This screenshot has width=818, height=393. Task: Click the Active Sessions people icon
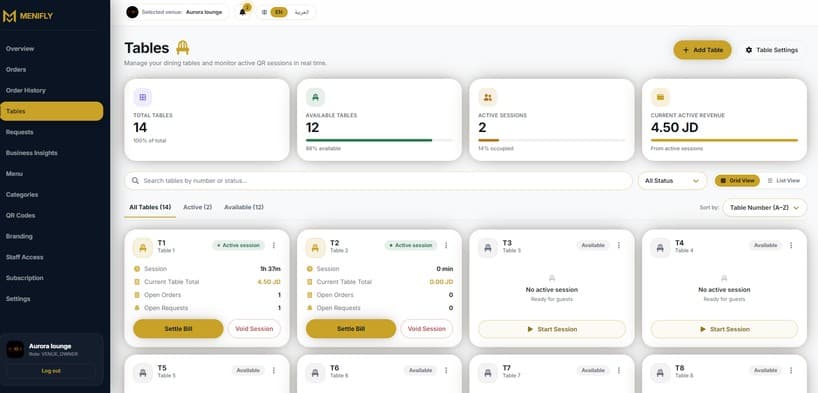pos(488,97)
